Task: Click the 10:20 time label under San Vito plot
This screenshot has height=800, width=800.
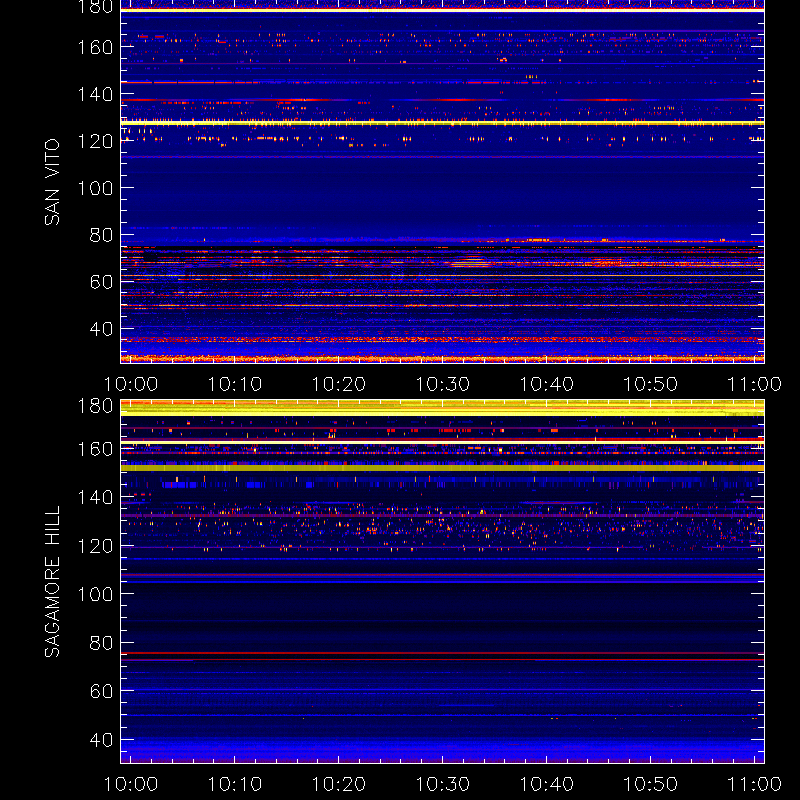Action: point(339,384)
